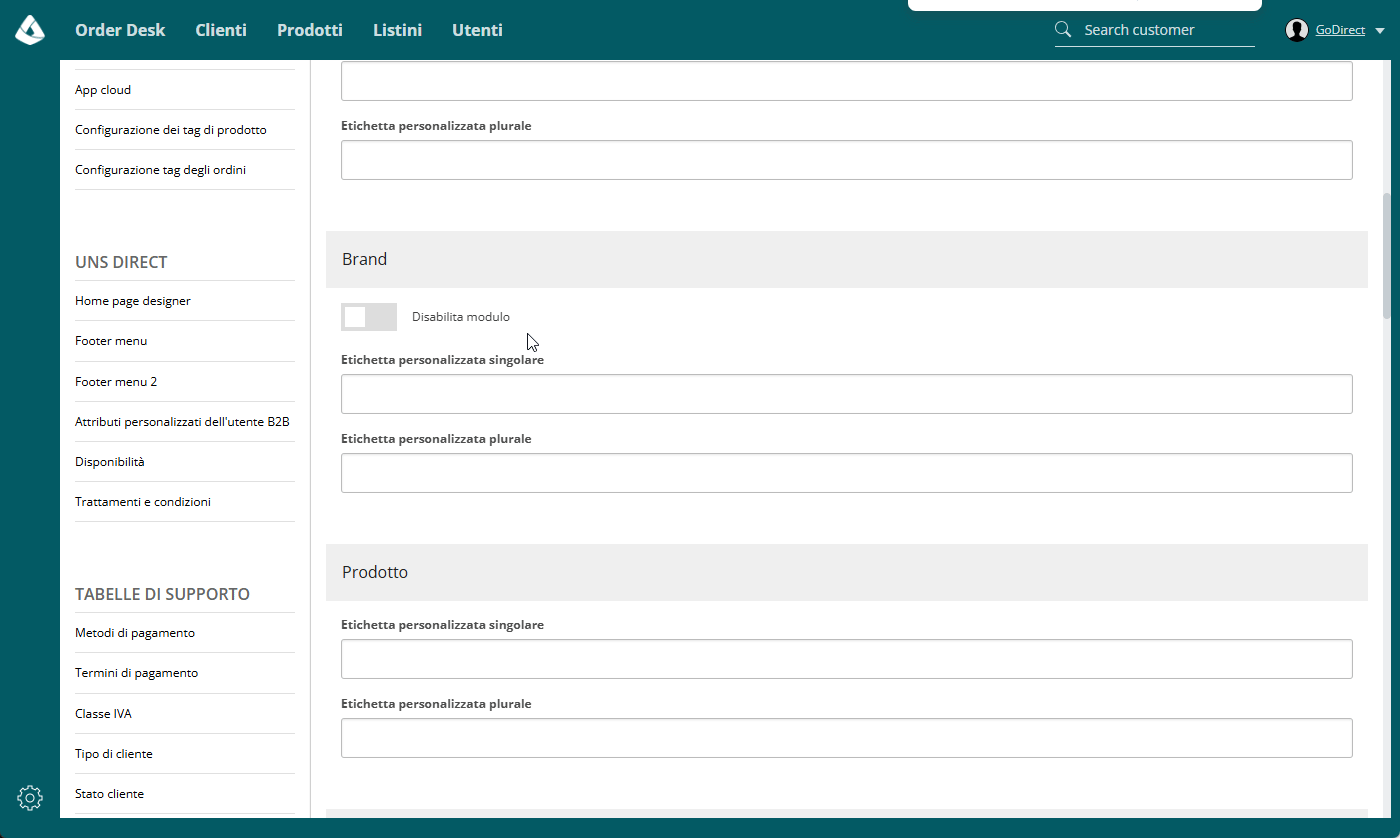Expand the GoDirect user dropdown arrow
The width and height of the screenshot is (1400, 838).
pyautogui.click(x=1380, y=31)
